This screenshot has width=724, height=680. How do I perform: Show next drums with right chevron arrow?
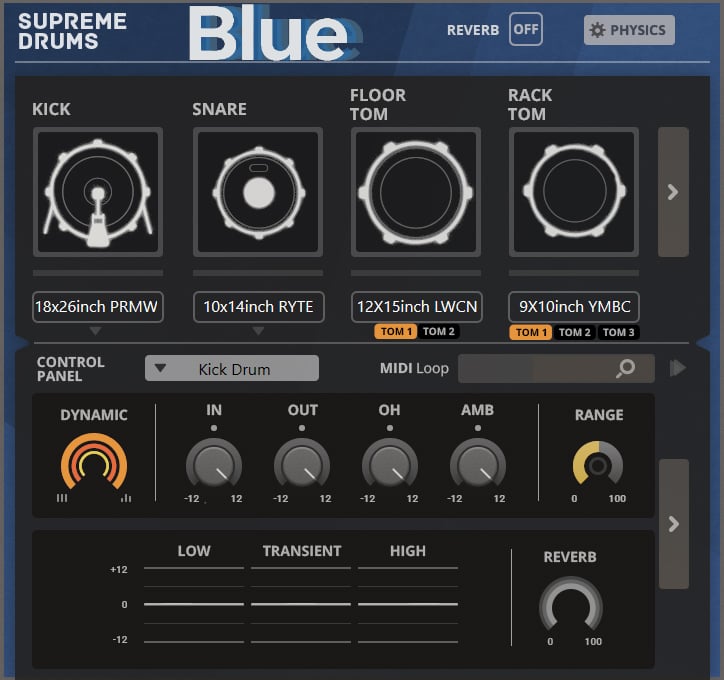(x=673, y=192)
